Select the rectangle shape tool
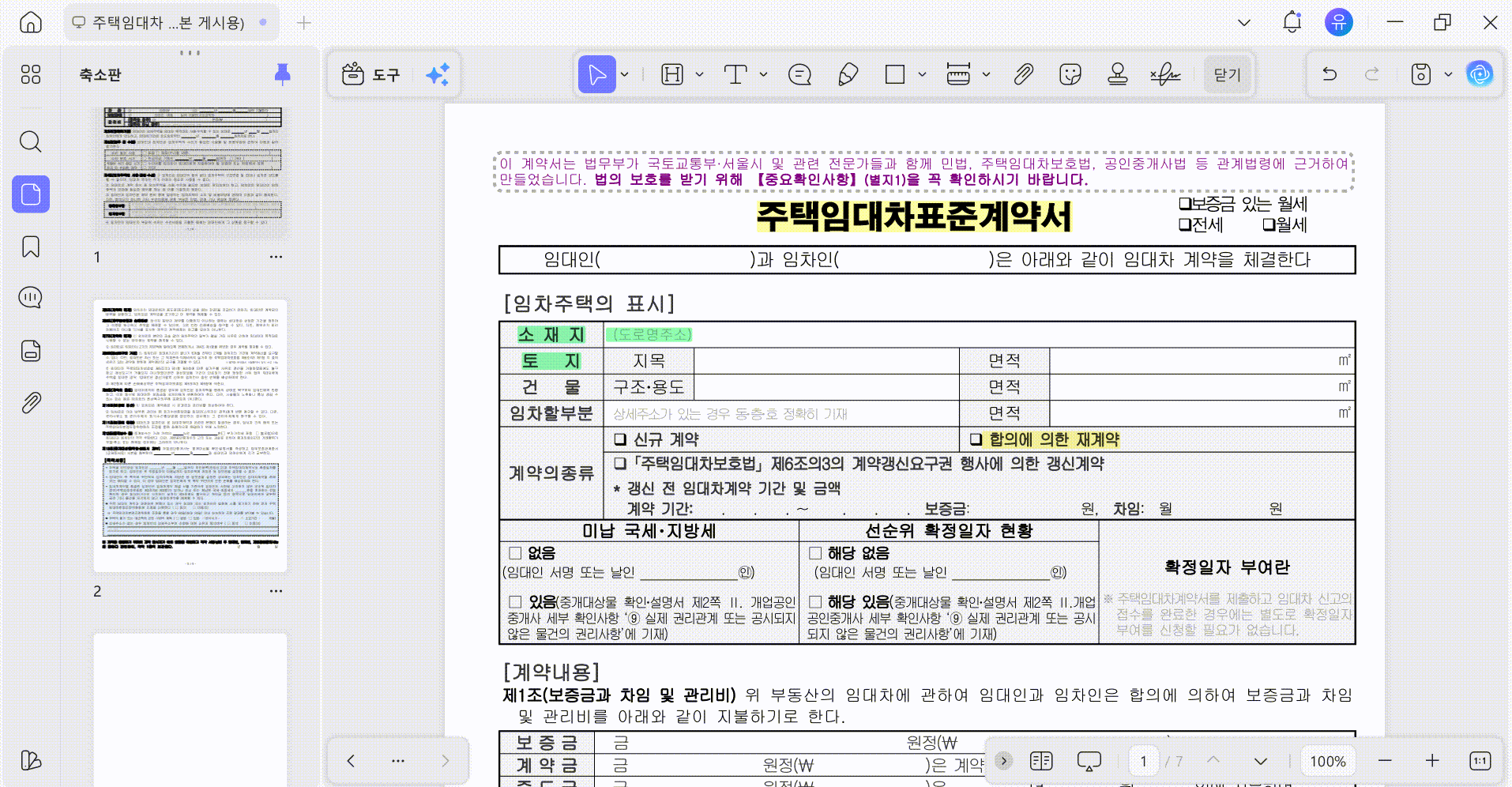Image resolution: width=1512 pixels, height=787 pixels. (895, 74)
